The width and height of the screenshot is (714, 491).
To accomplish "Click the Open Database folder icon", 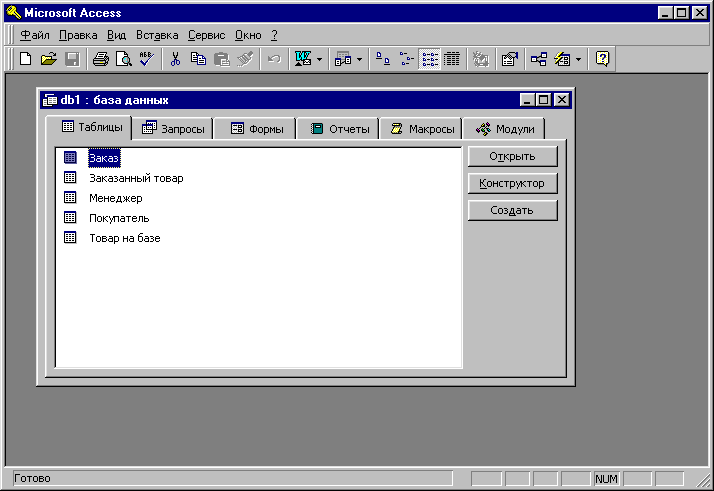I will 48,59.
